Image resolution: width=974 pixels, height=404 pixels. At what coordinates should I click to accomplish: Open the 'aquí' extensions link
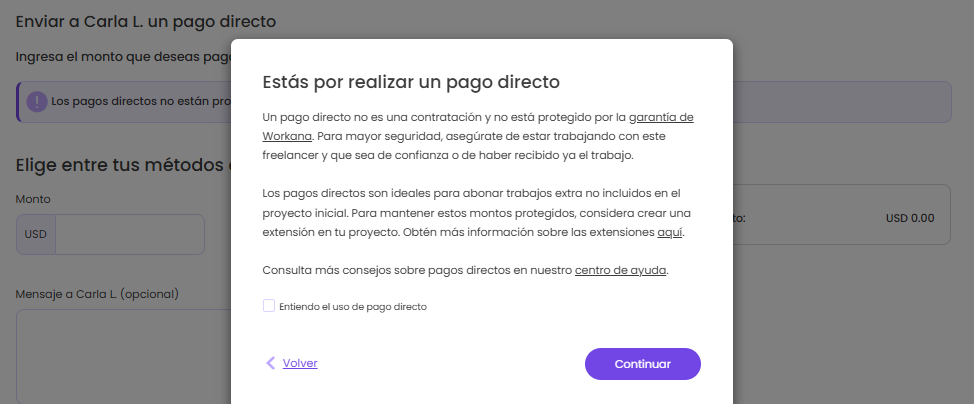(x=670, y=232)
